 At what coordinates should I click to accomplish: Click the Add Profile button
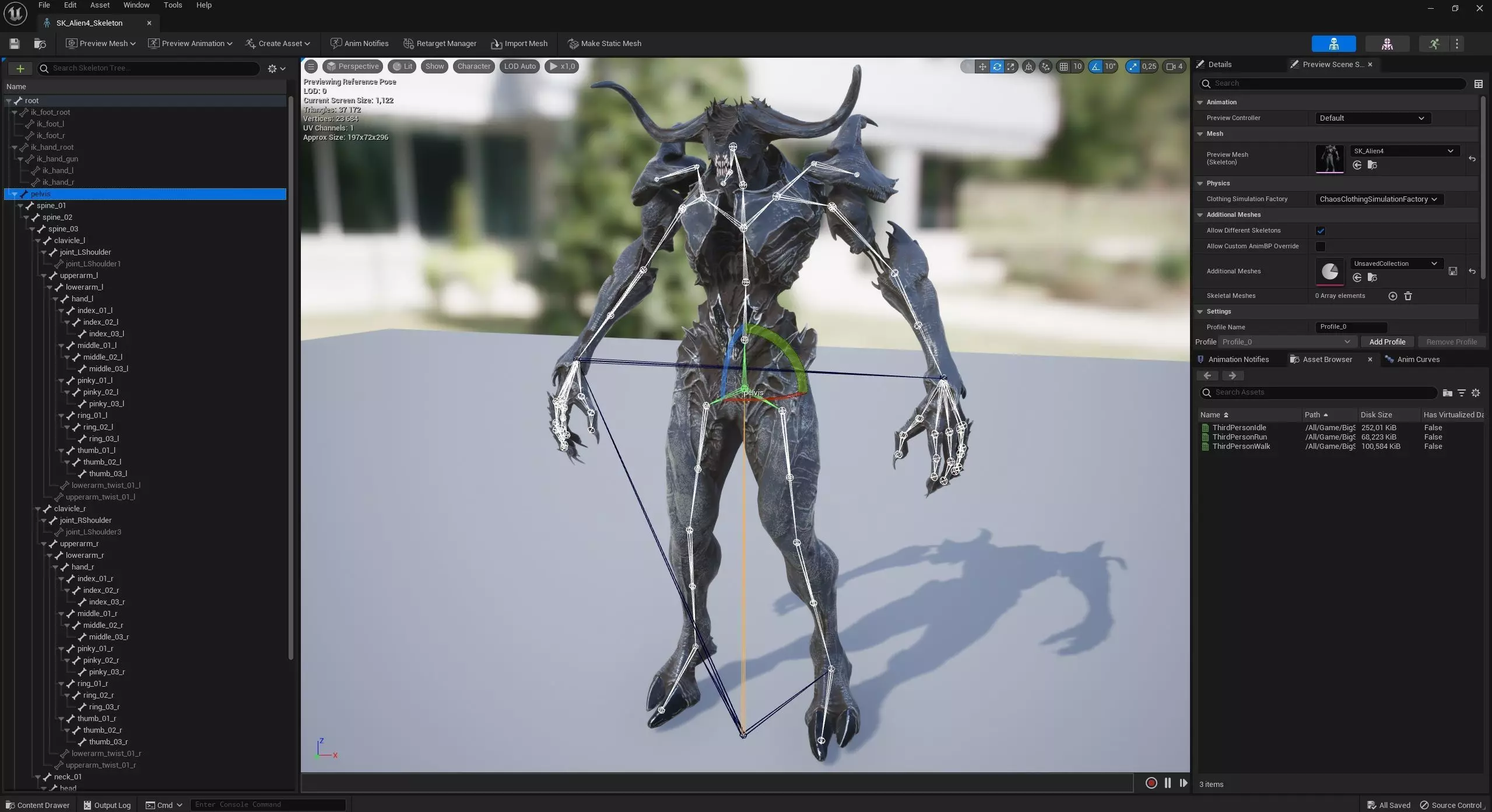click(x=1387, y=342)
